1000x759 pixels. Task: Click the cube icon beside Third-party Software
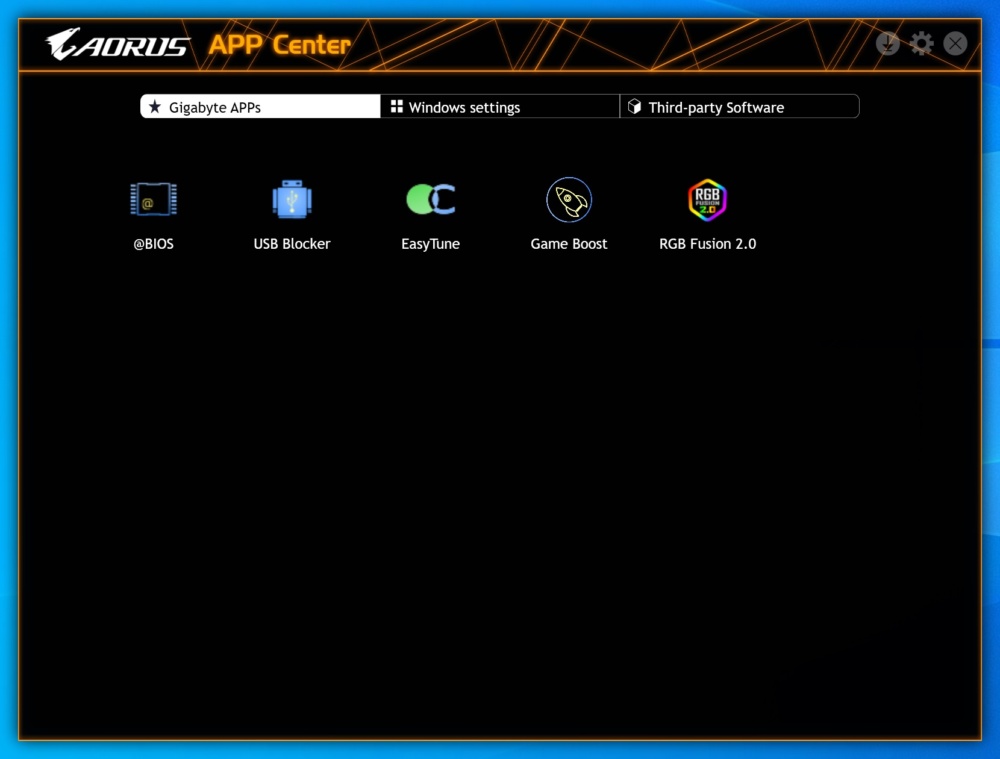(x=634, y=107)
